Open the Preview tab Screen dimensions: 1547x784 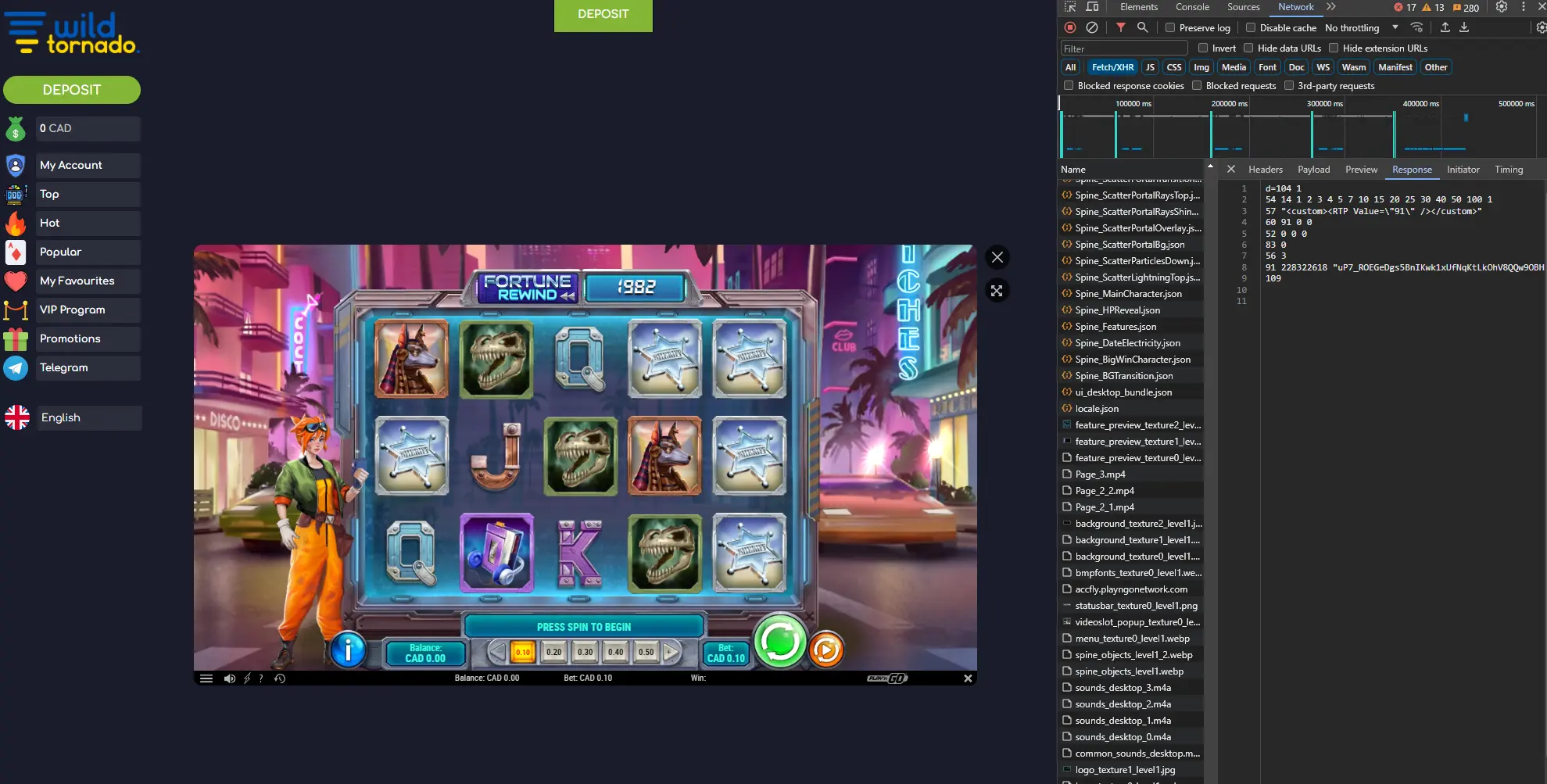1361,169
